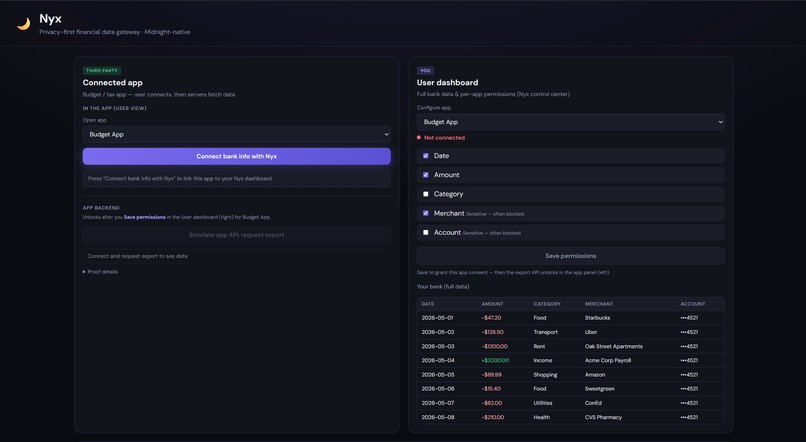This screenshot has width=806, height=442.
Task: Select the -$89.99 amount cell
Action: (491, 375)
